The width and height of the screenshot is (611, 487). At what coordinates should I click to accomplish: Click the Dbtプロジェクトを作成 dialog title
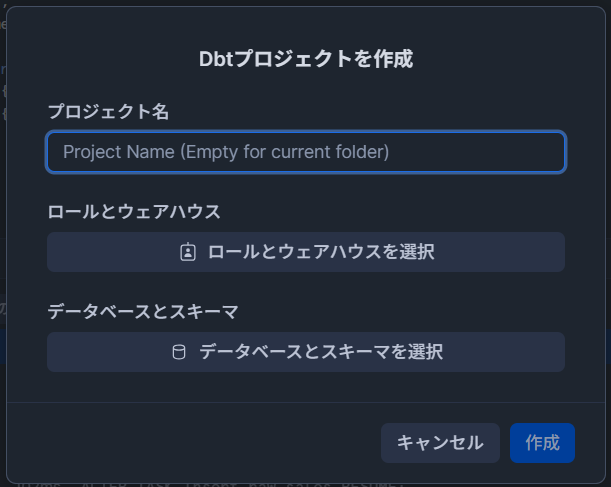coord(306,59)
